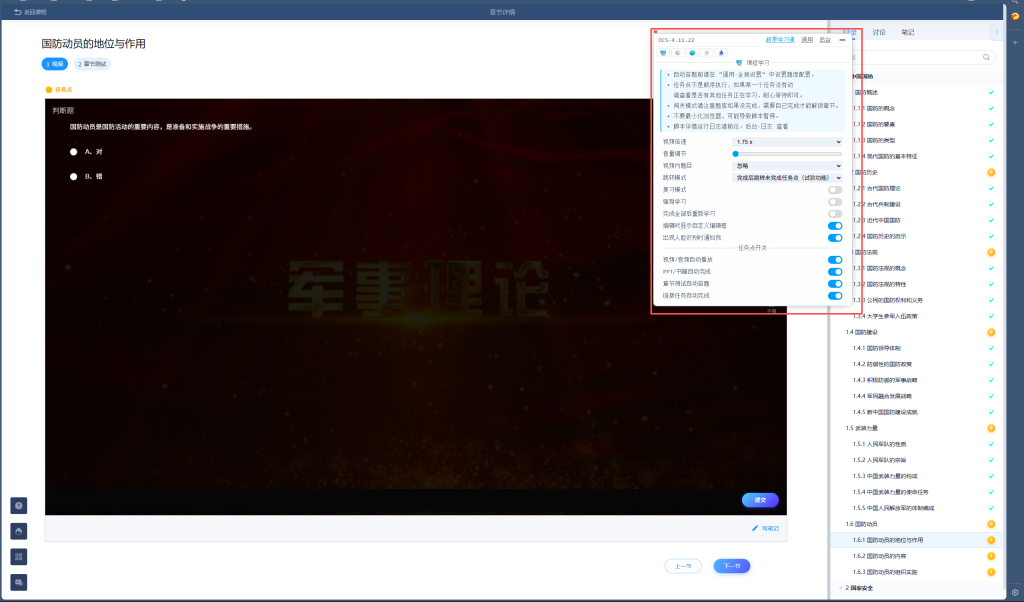The width and height of the screenshot is (1024, 602).
Task: Click the first icon in OCS panel toolbar
Action: tap(663, 52)
